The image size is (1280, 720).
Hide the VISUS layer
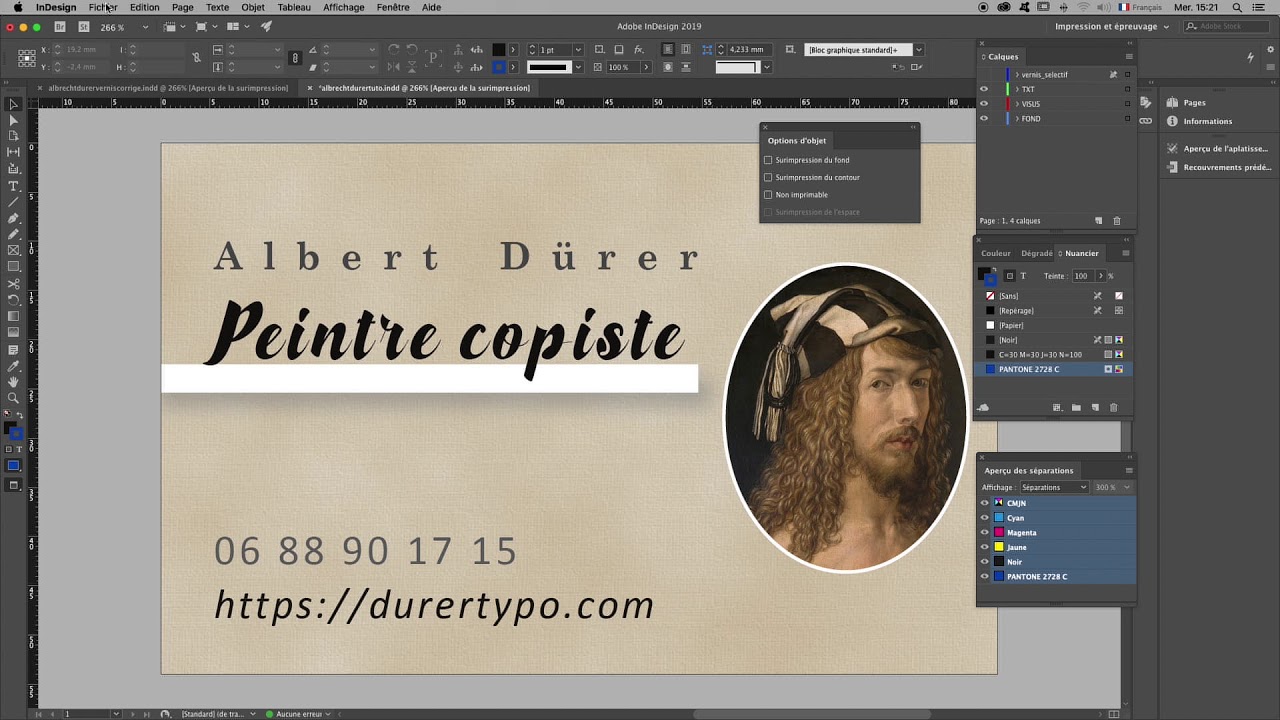[984, 104]
